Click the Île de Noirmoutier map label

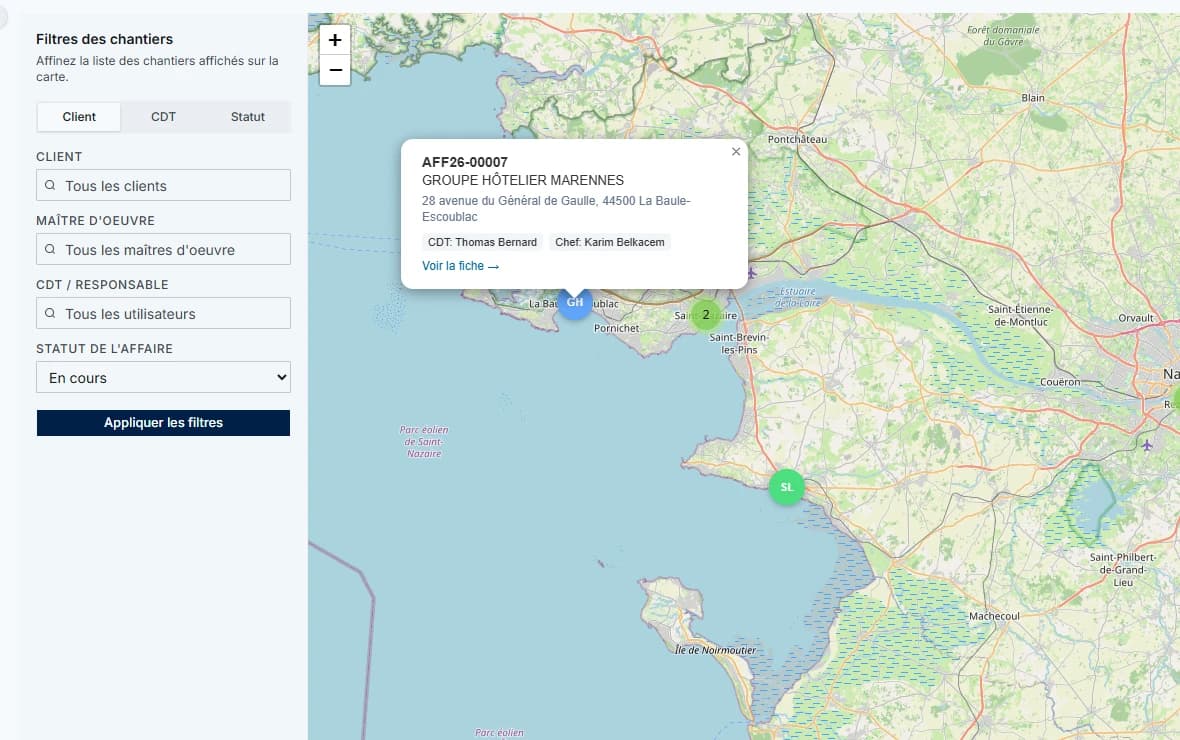coord(716,650)
